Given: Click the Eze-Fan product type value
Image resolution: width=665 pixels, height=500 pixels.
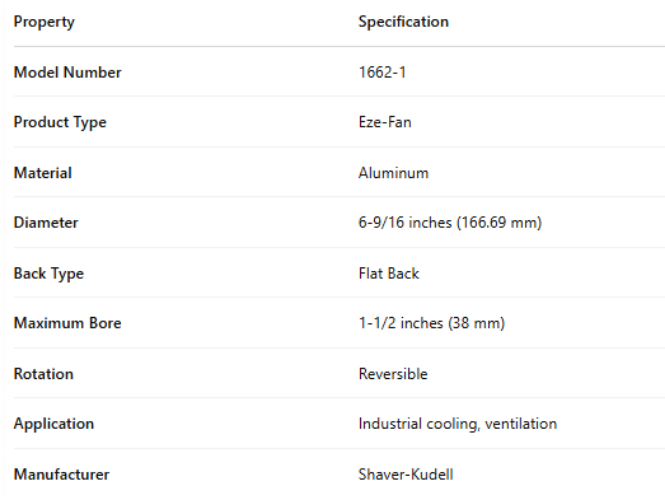Looking at the screenshot, I should (x=385, y=123).
